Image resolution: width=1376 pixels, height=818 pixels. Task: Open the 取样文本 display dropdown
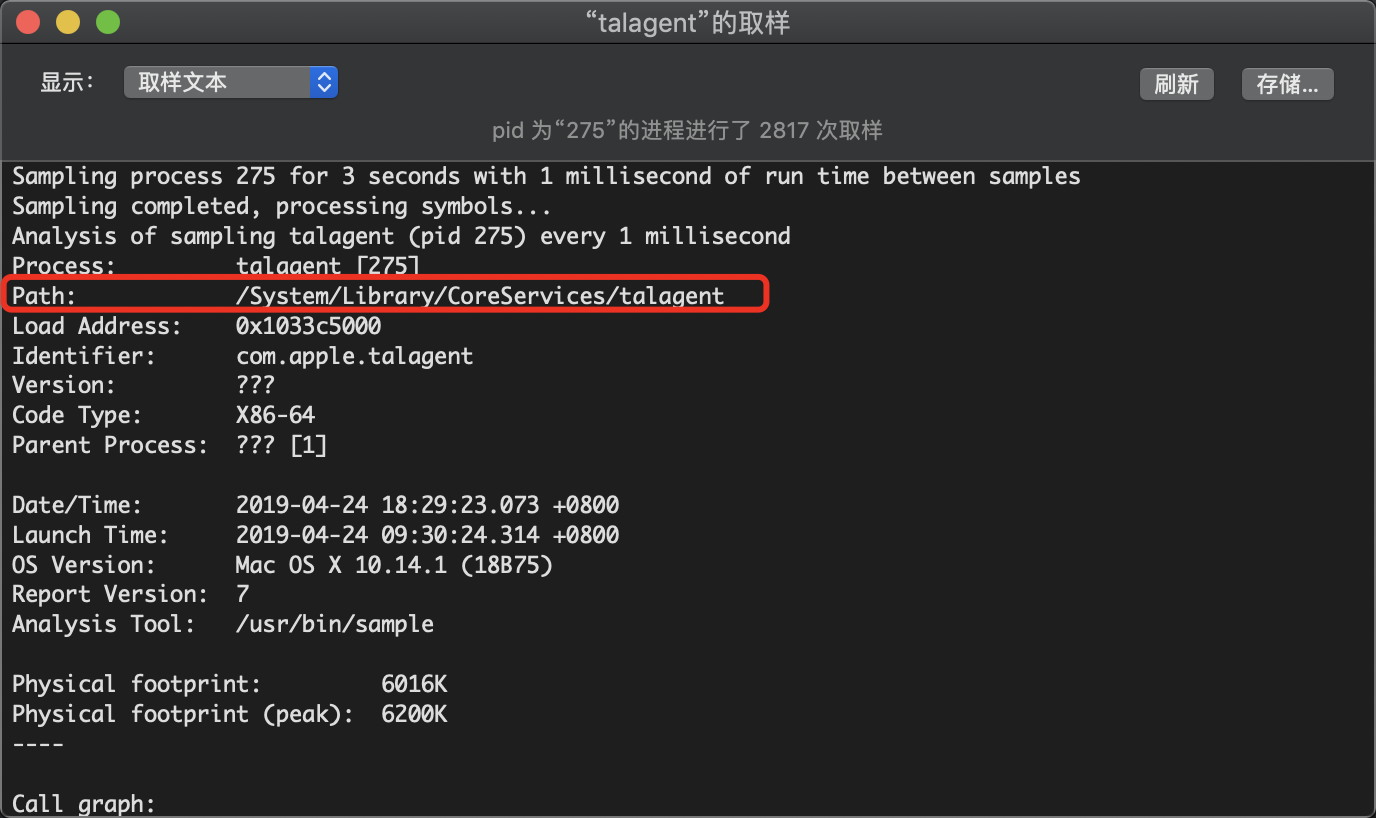tap(230, 82)
